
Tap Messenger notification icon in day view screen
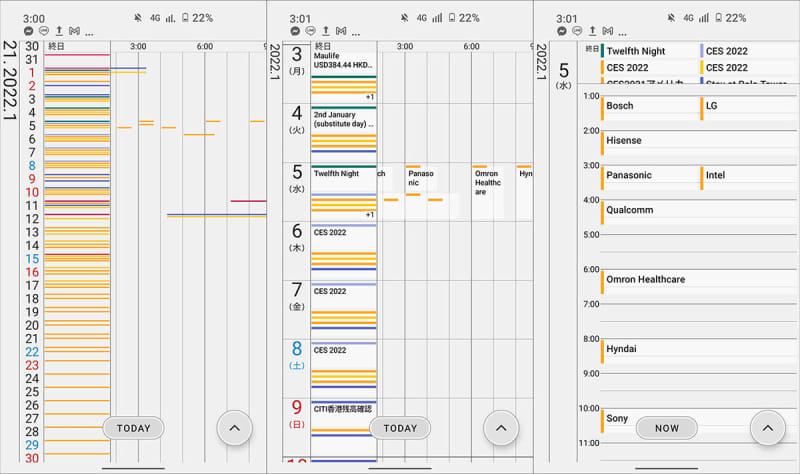coord(562,31)
